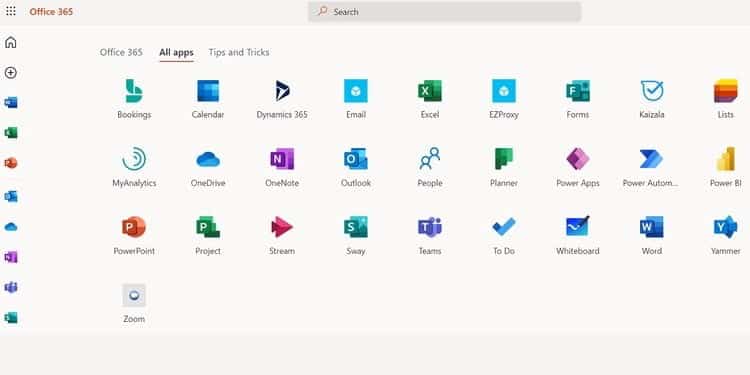Open the Sway app icon
Screen dimensions: 750x375
click(x=356, y=227)
